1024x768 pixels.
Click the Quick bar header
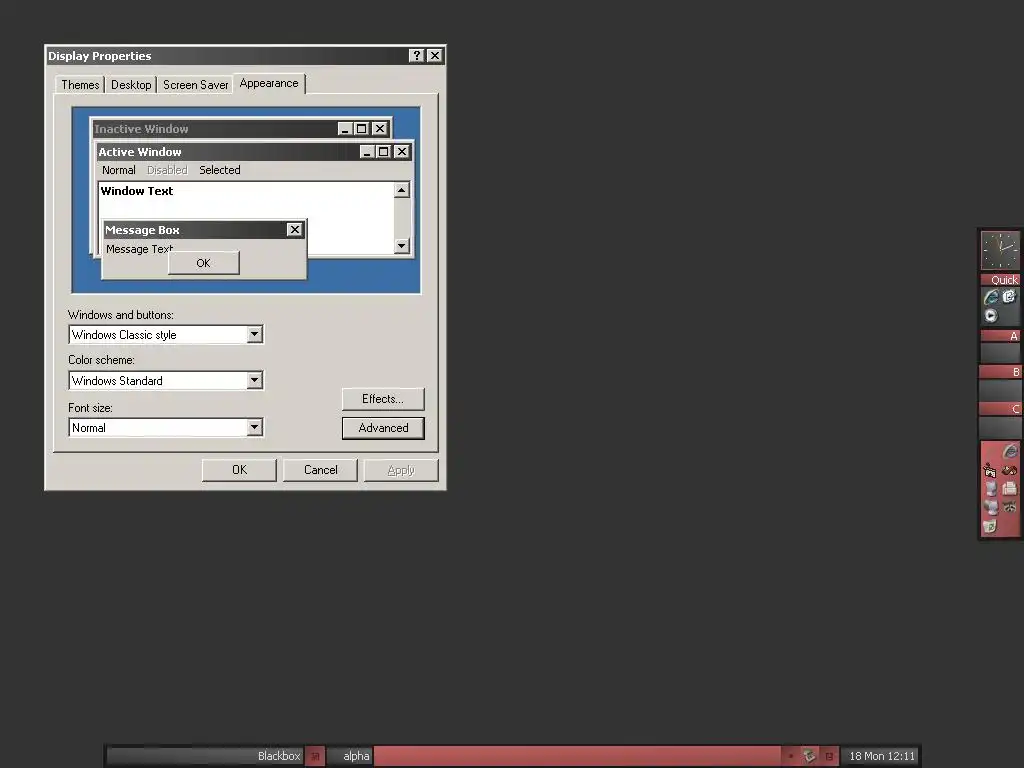[1000, 280]
